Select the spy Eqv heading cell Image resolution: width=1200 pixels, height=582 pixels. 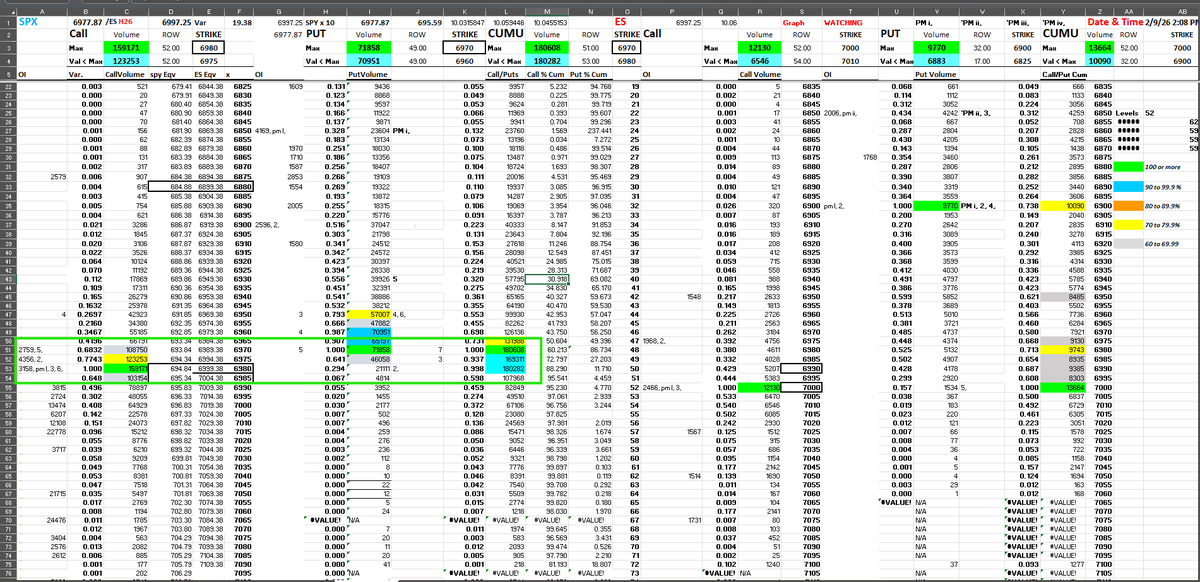coord(169,74)
